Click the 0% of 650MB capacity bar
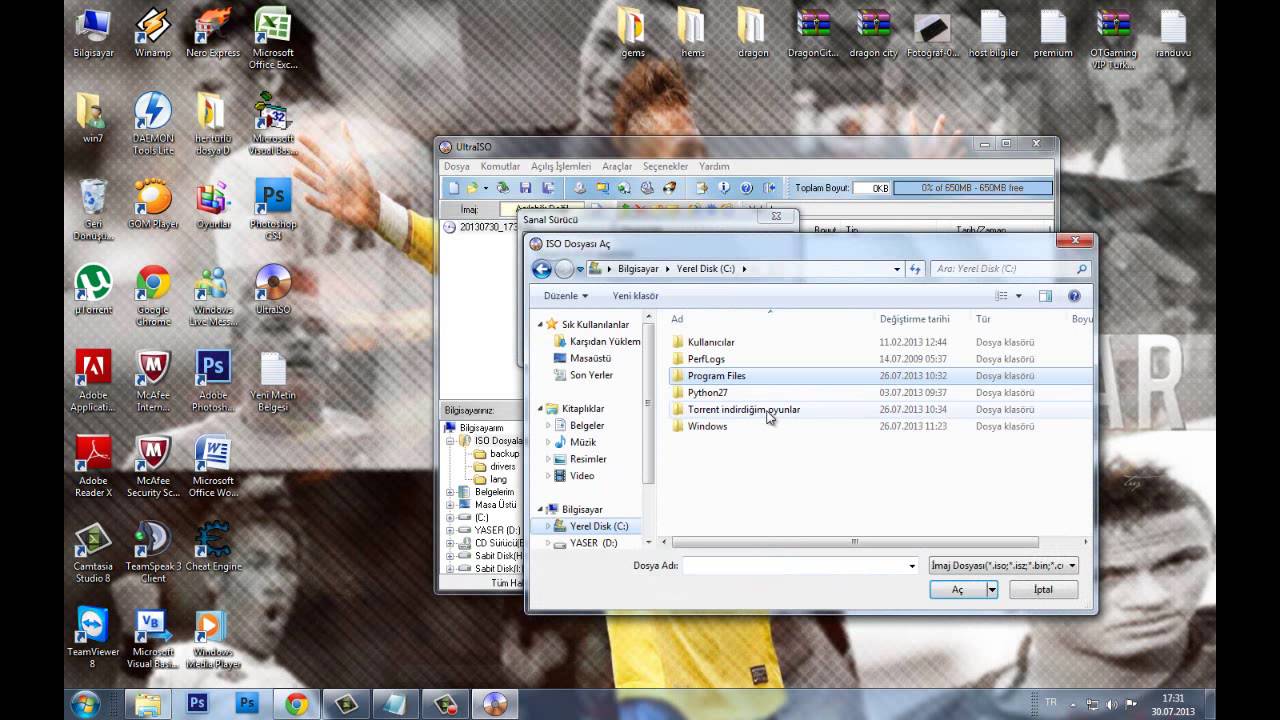 point(973,188)
